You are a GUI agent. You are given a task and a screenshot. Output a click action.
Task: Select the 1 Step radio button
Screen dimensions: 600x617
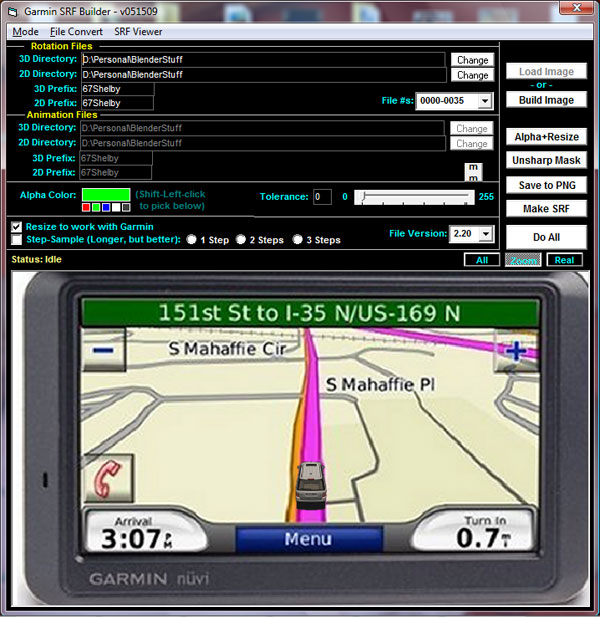point(192,239)
